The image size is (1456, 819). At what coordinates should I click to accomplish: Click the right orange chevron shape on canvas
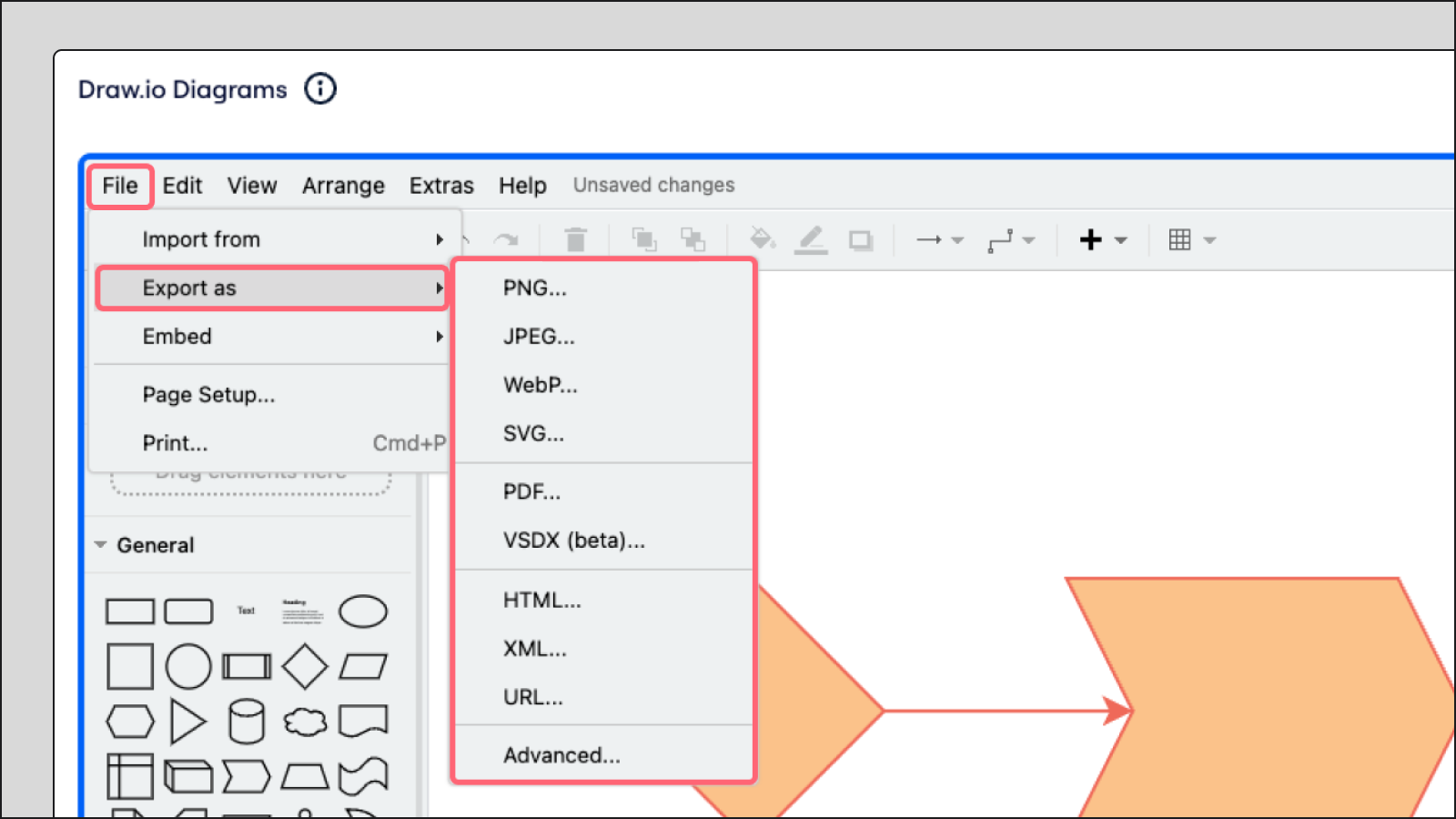tap(1274, 701)
